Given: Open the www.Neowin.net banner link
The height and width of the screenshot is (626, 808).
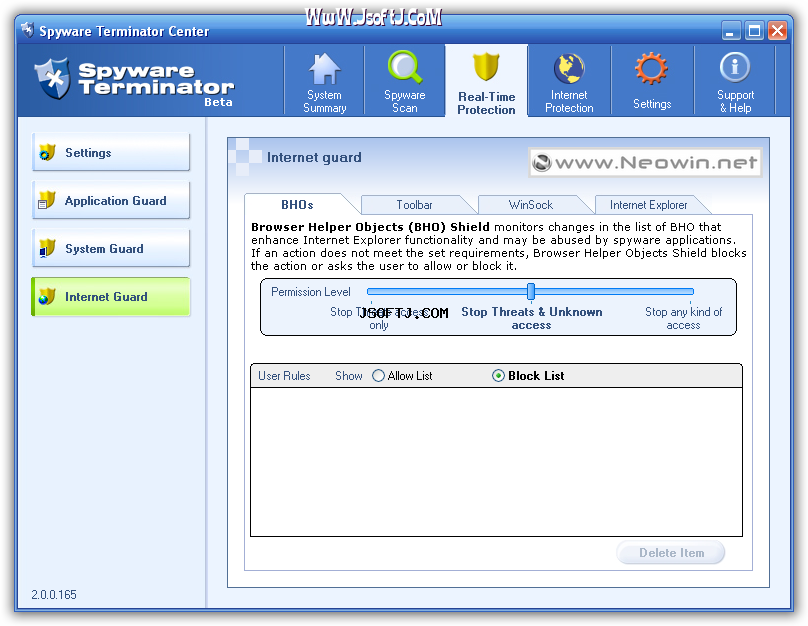Looking at the screenshot, I should [x=645, y=163].
